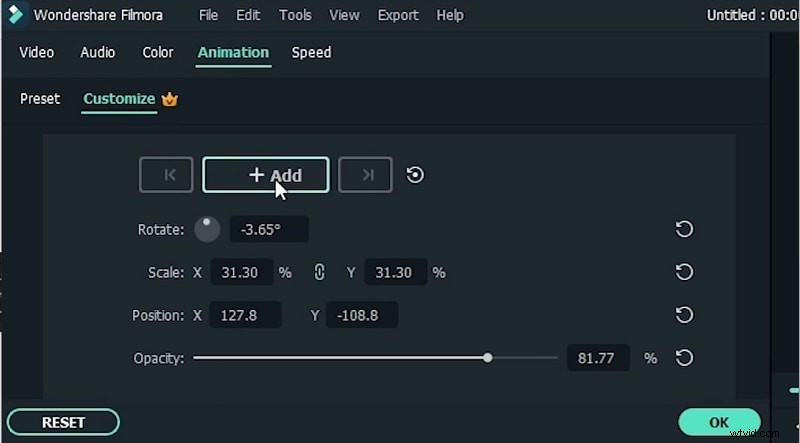Viewport: 800px width, 443px height.
Task: Reset the Position values
Action: pyautogui.click(x=684, y=315)
